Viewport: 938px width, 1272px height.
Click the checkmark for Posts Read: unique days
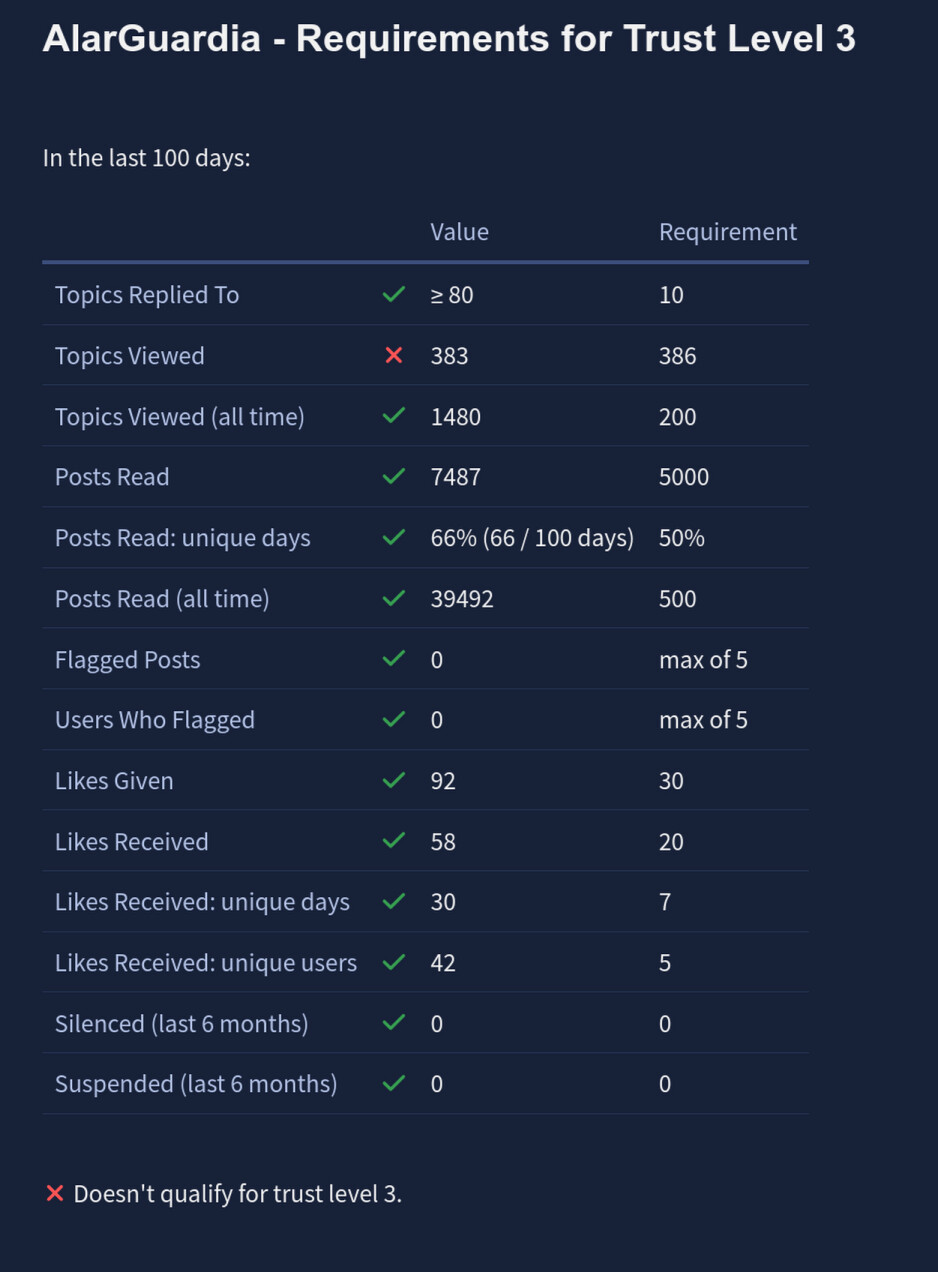[x=394, y=537]
